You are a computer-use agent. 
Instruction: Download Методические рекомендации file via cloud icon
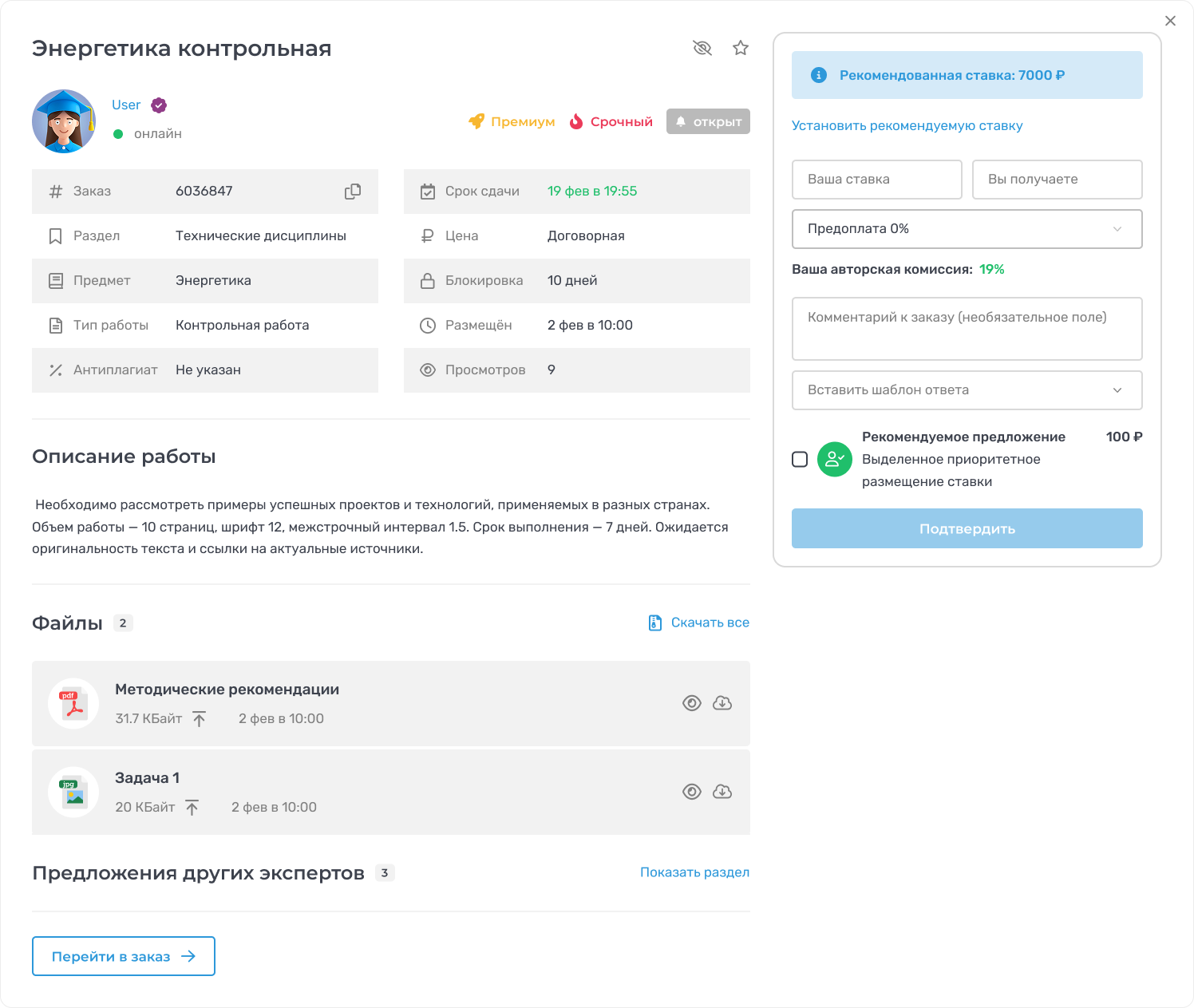click(722, 703)
